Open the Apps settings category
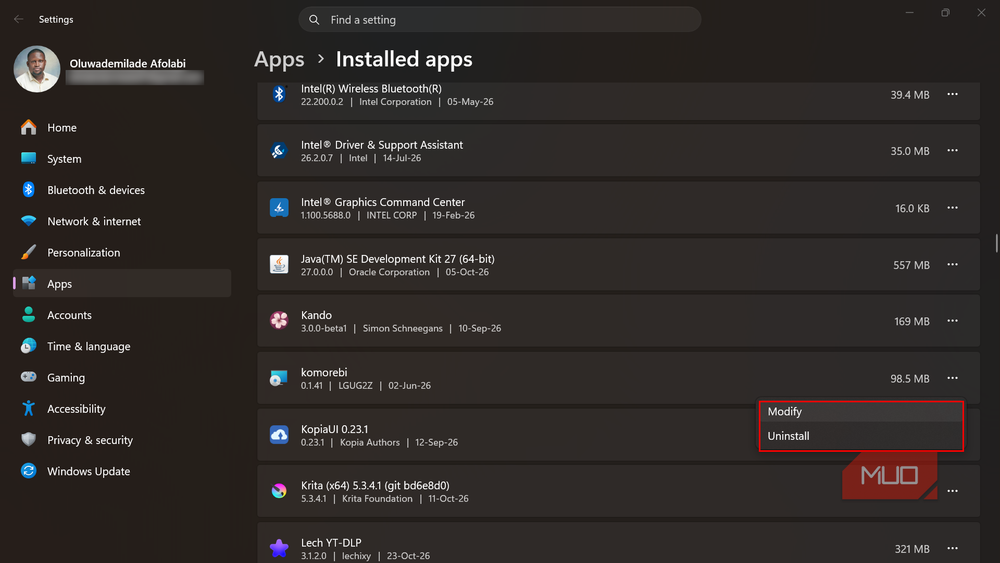This screenshot has height=563, width=1000. [122, 283]
